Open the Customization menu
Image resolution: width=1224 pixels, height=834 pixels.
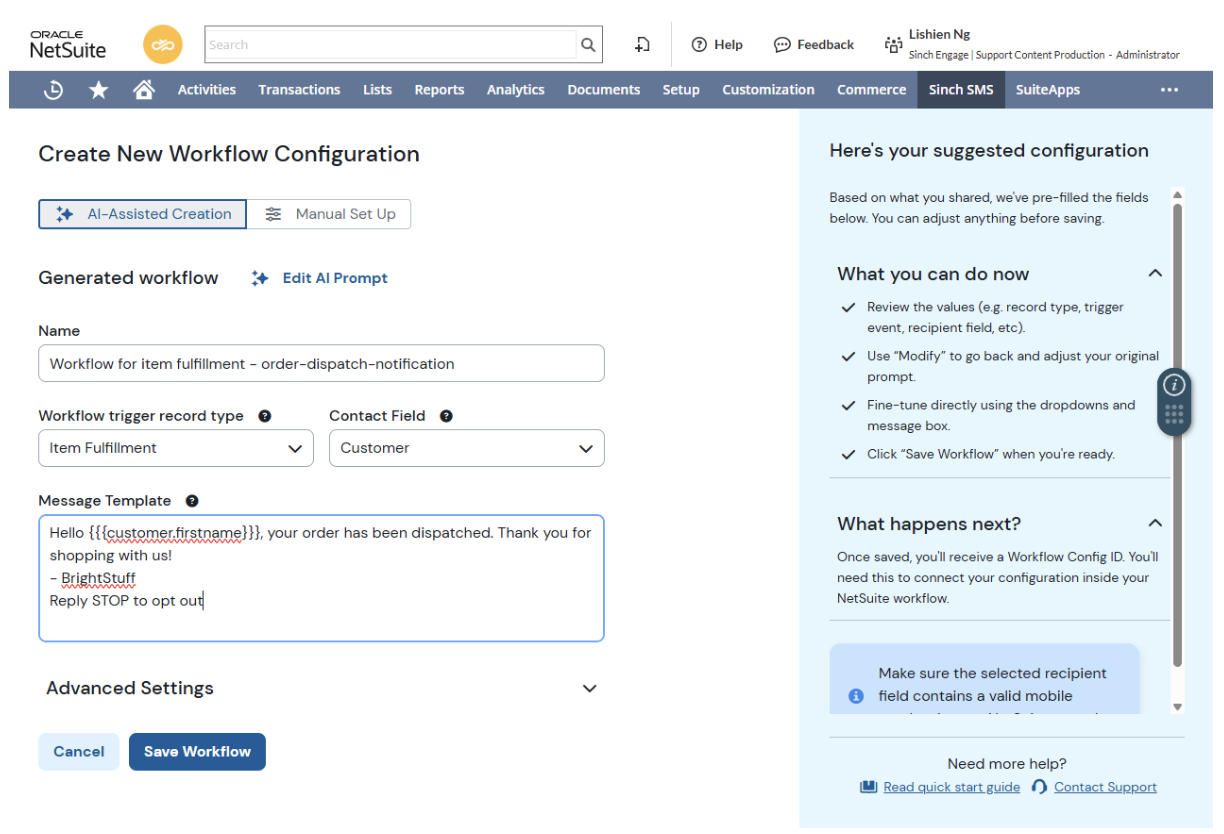(768, 90)
